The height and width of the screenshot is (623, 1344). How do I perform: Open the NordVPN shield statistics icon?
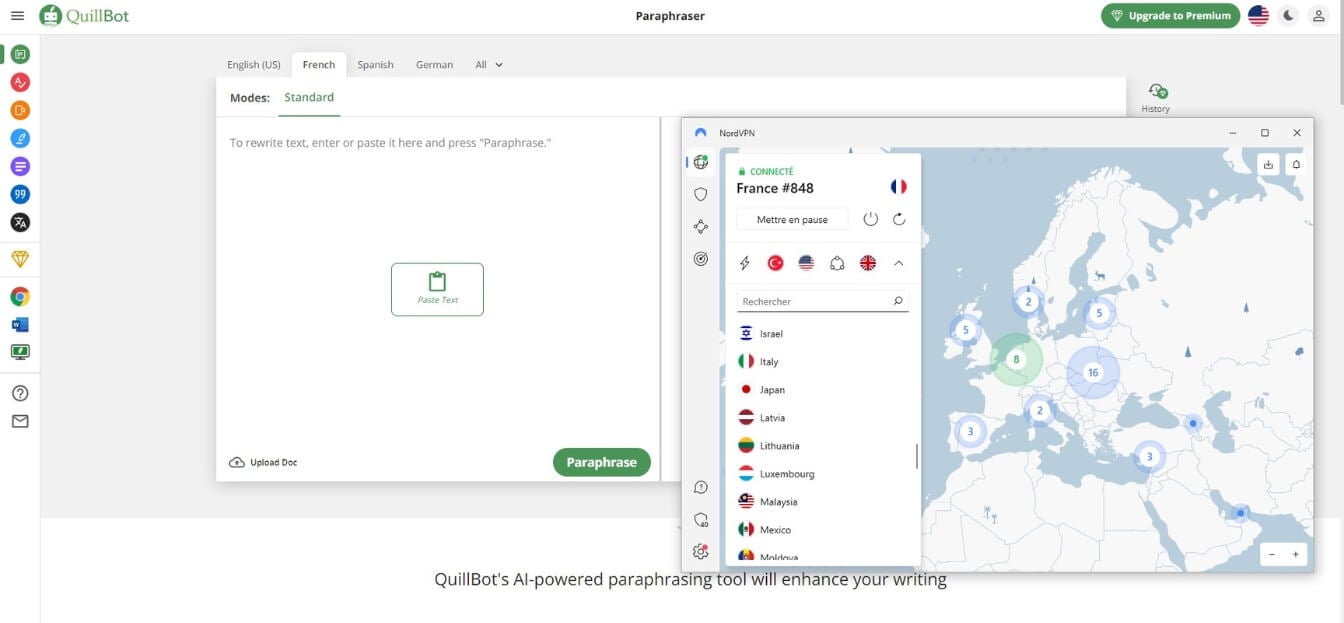[x=701, y=520]
